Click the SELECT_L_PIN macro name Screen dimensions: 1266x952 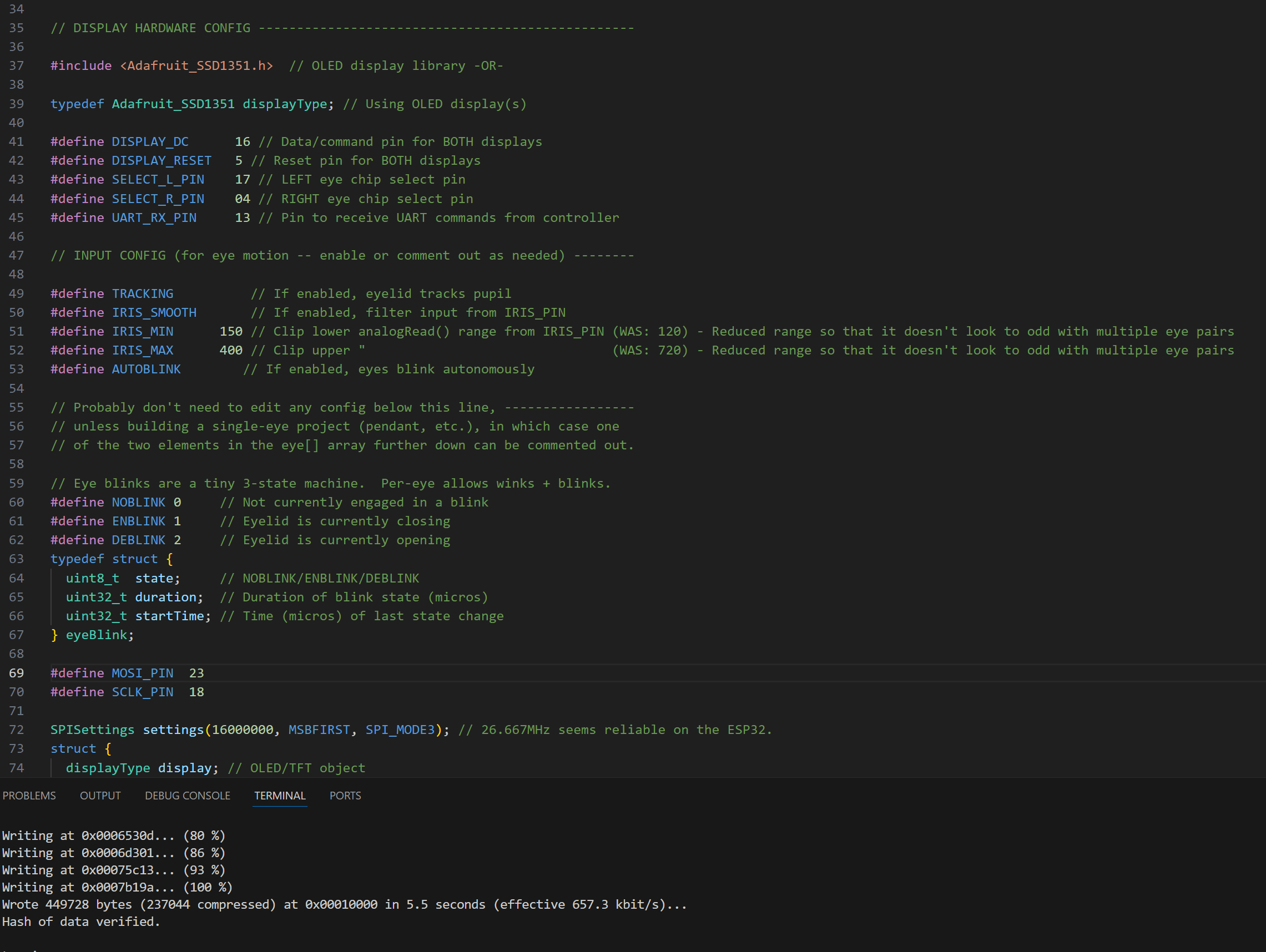(x=158, y=179)
